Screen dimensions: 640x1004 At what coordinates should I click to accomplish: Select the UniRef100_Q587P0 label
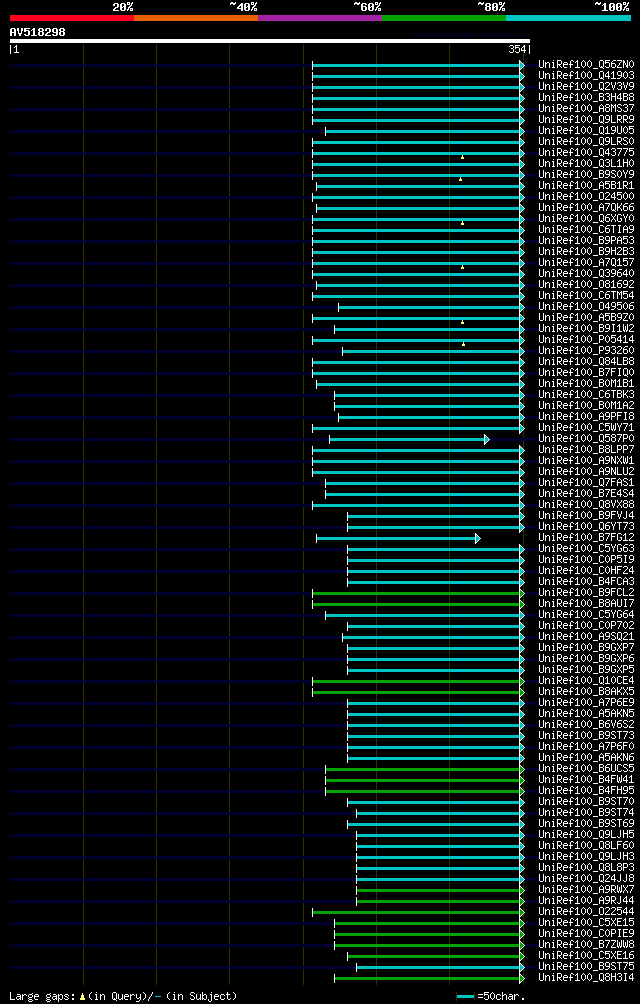pos(586,438)
